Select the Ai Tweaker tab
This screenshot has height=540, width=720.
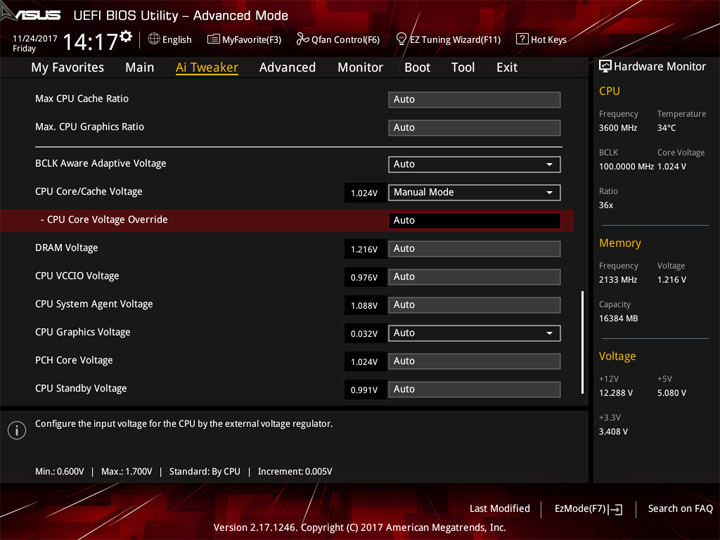(207, 68)
